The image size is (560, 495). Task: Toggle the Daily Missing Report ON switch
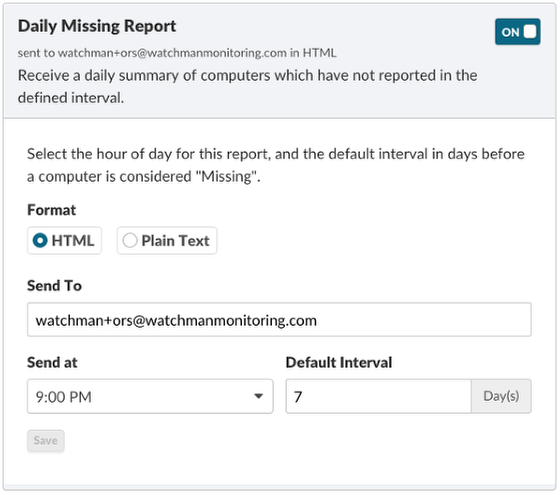click(517, 32)
